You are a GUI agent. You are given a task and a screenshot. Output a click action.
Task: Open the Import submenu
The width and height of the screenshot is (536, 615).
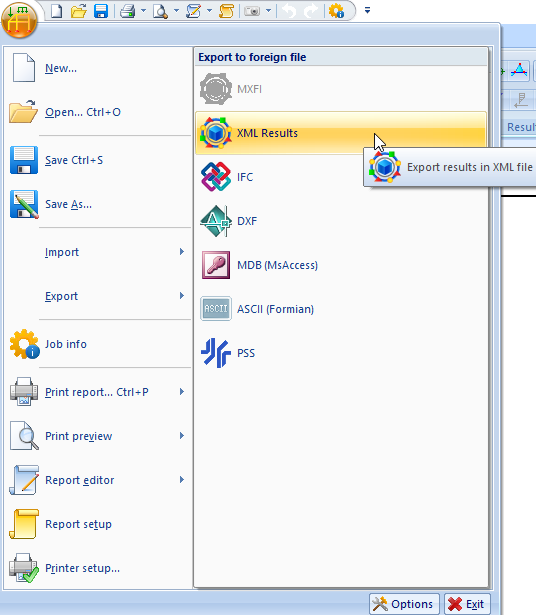coord(97,252)
